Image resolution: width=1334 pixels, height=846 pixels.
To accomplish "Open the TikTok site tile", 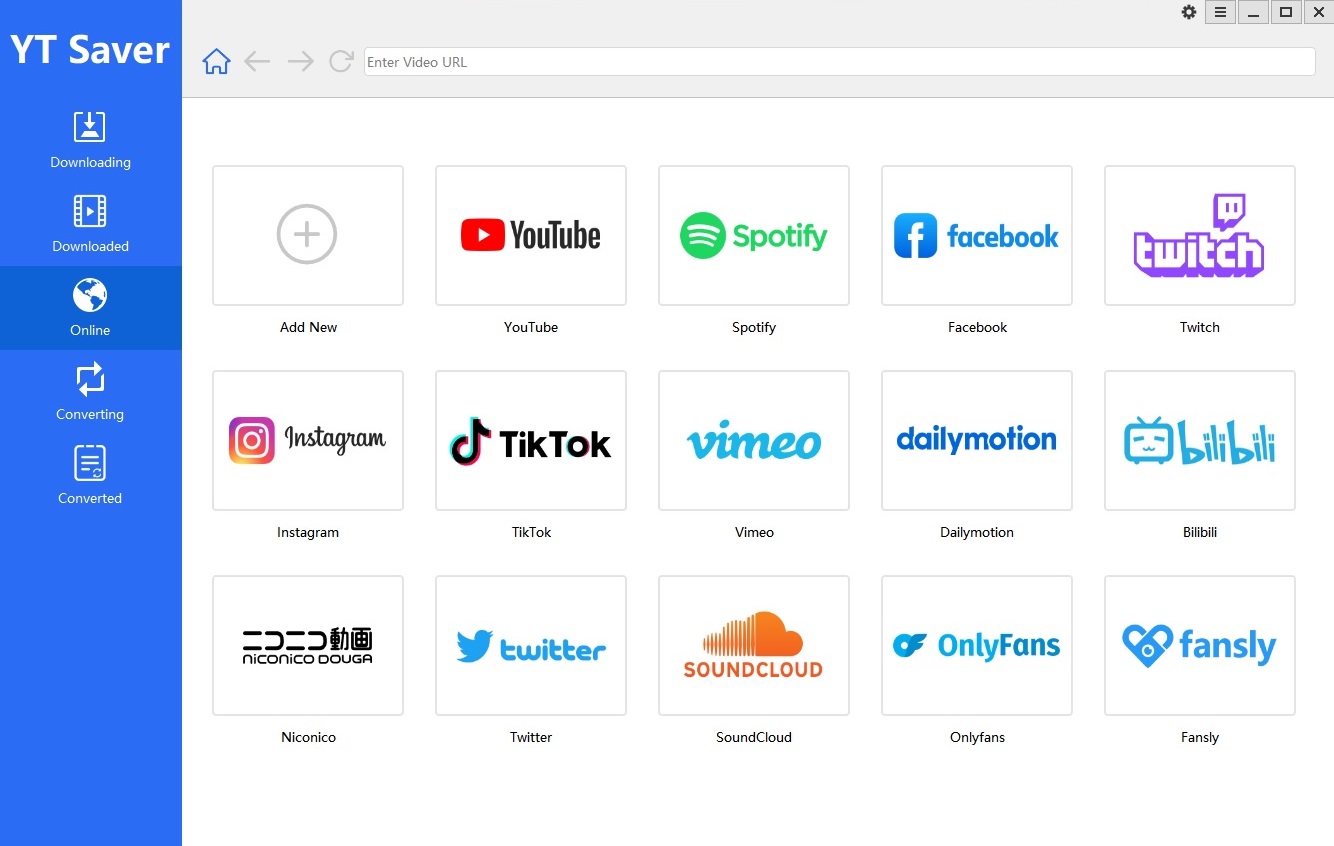I will 531,440.
